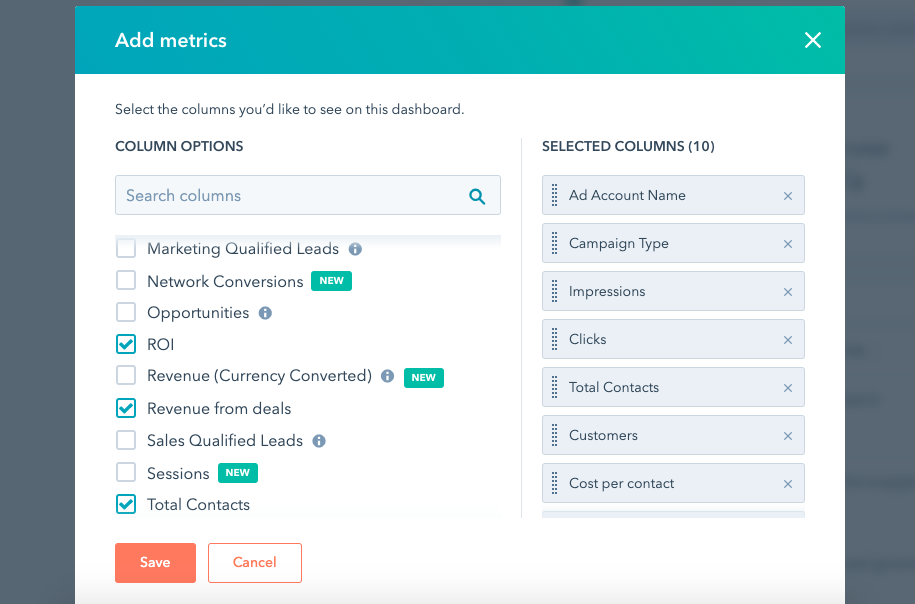The height and width of the screenshot is (604, 915).
Task: Click the search magnifier icon
Action: [477, 196]
